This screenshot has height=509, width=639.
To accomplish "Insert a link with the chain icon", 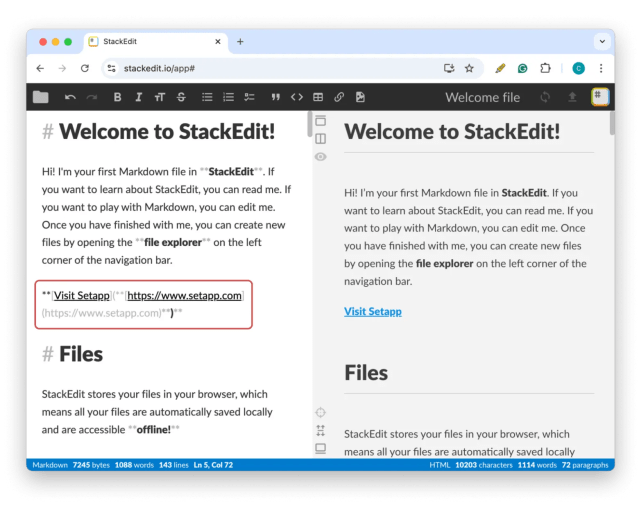I will click(339, 97).
